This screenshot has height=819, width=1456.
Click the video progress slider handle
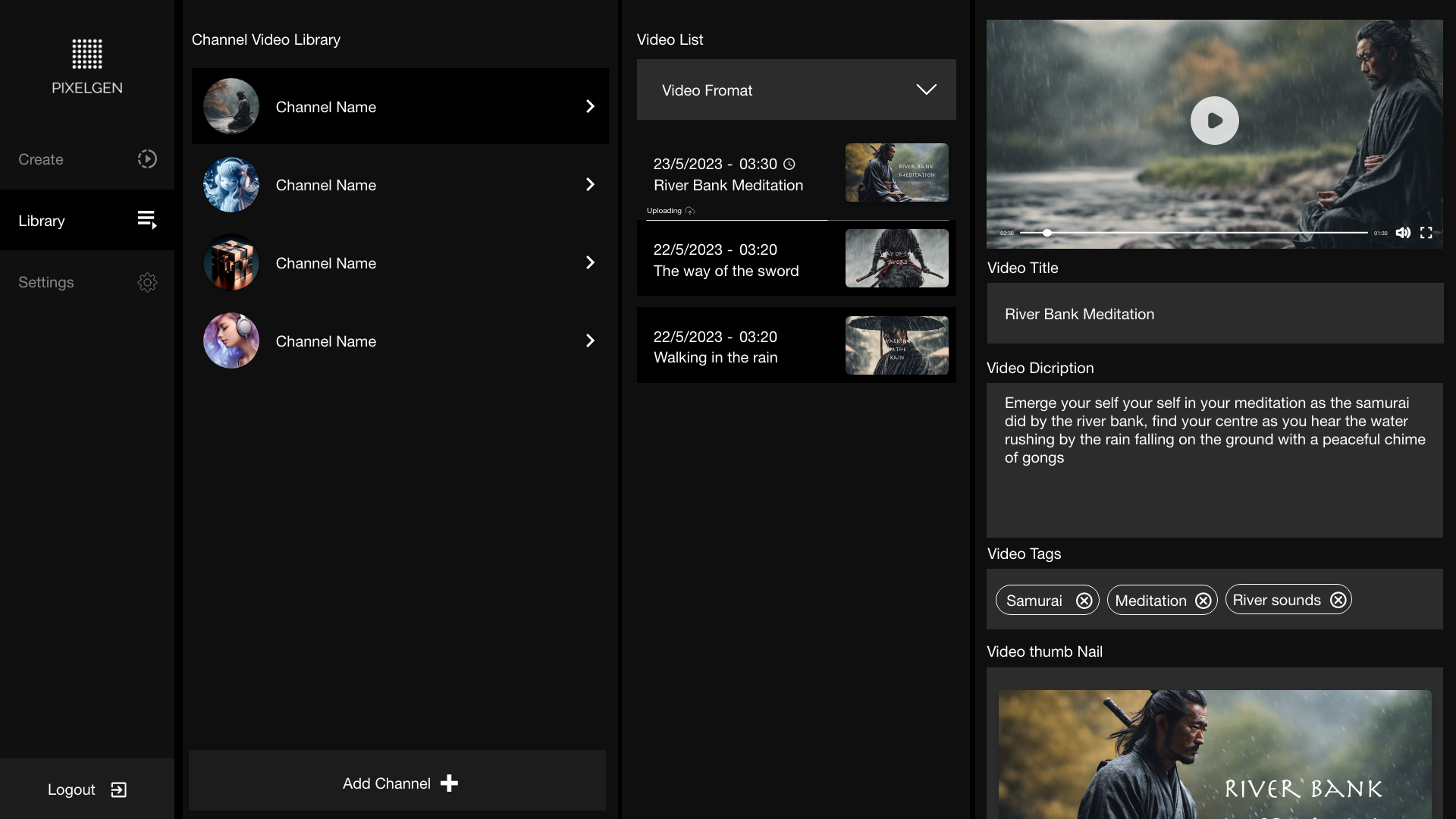click(x=1046, y=233)
